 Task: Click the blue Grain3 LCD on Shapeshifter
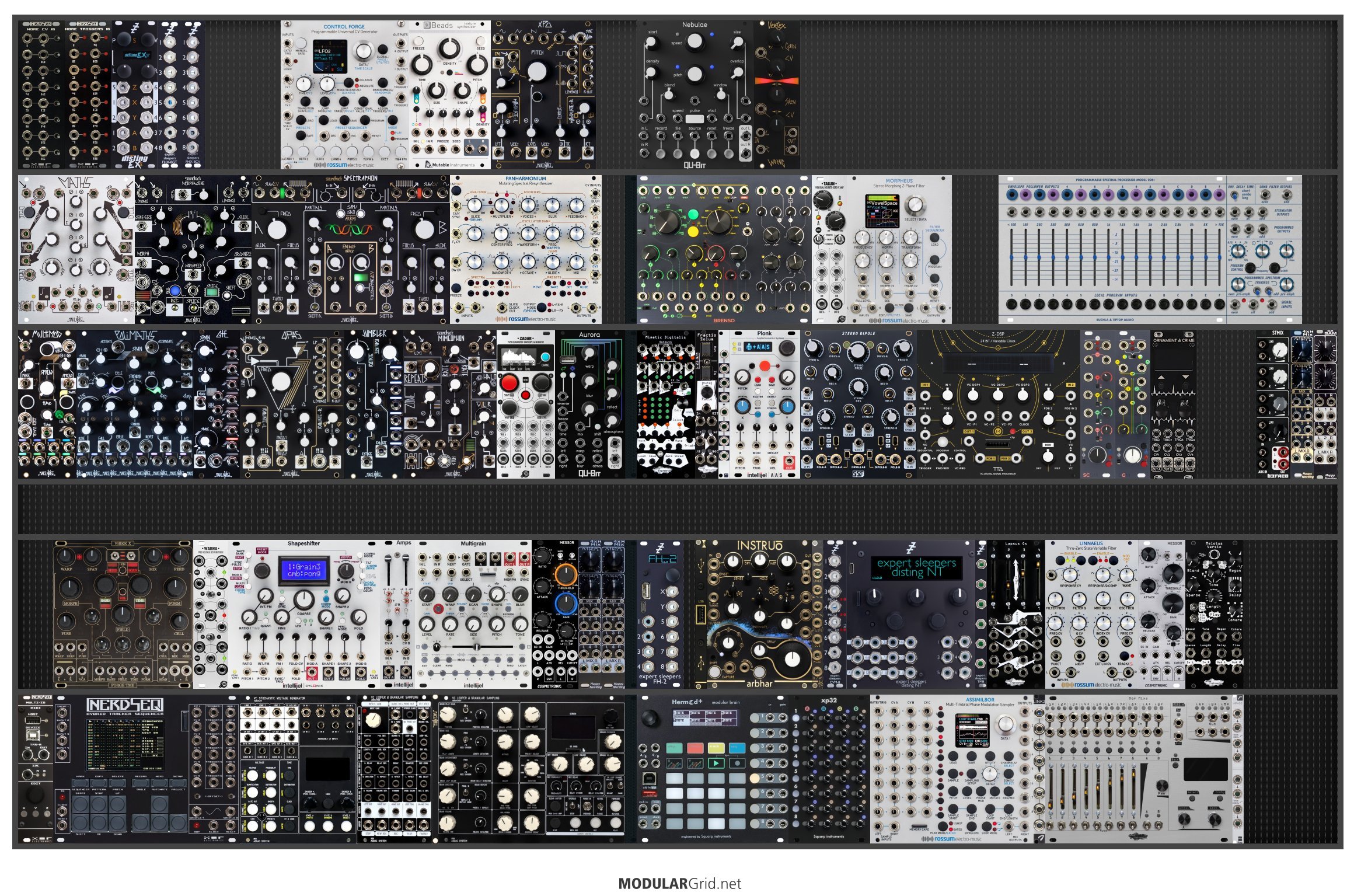click(x=303, y=570)
